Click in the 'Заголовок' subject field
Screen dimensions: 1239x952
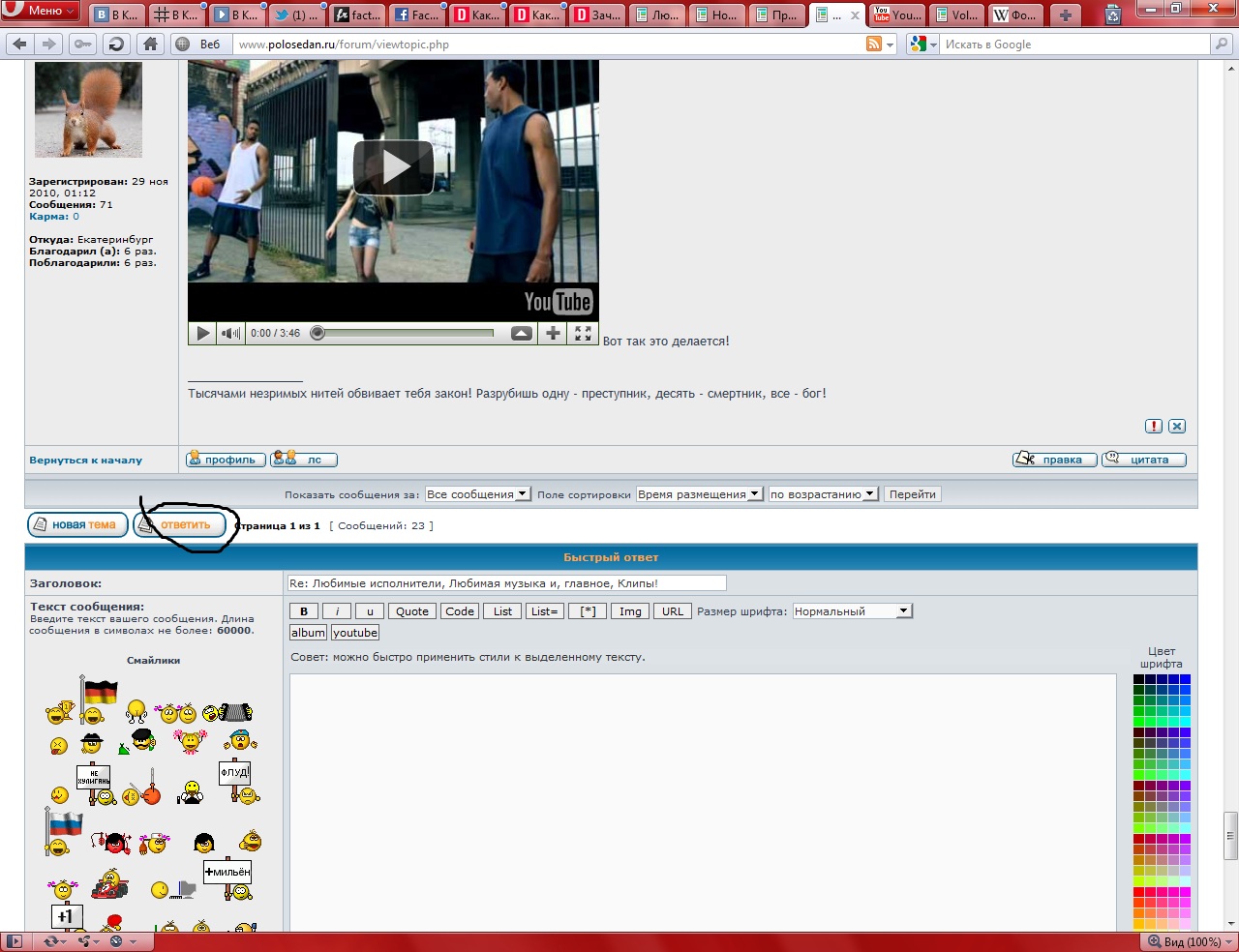(506, 583)
